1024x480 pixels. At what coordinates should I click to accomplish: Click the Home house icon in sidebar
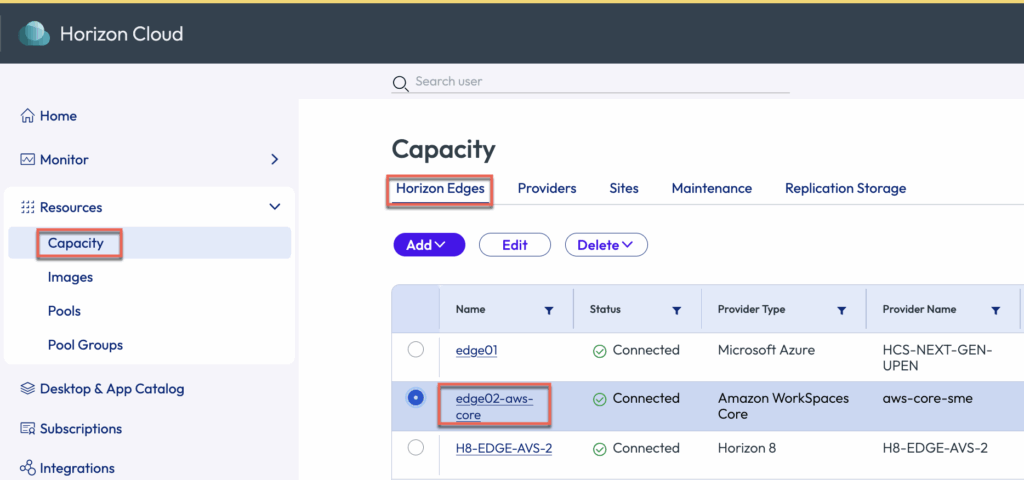28,116
